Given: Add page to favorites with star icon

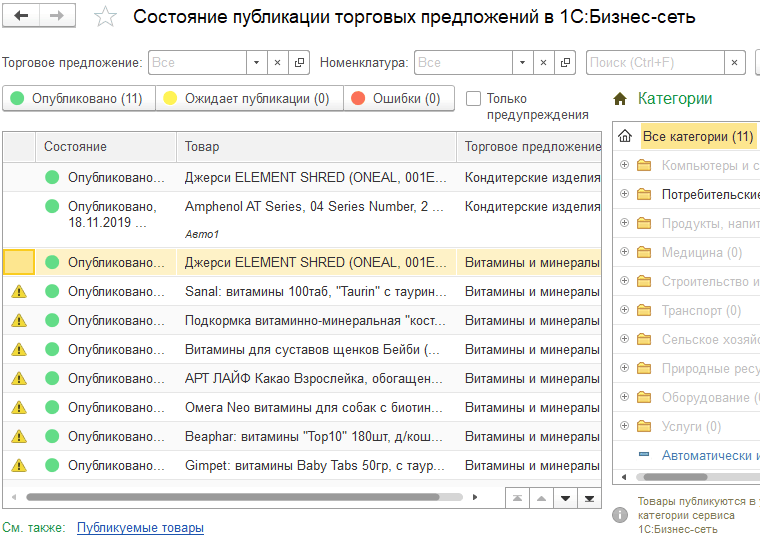Looking at the screenshot, I should (105, 18).
